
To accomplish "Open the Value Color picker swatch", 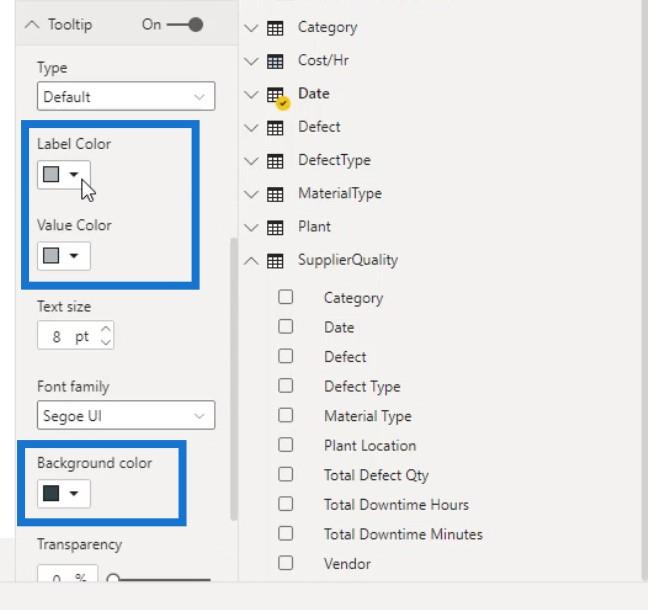I will coord(64,256).
